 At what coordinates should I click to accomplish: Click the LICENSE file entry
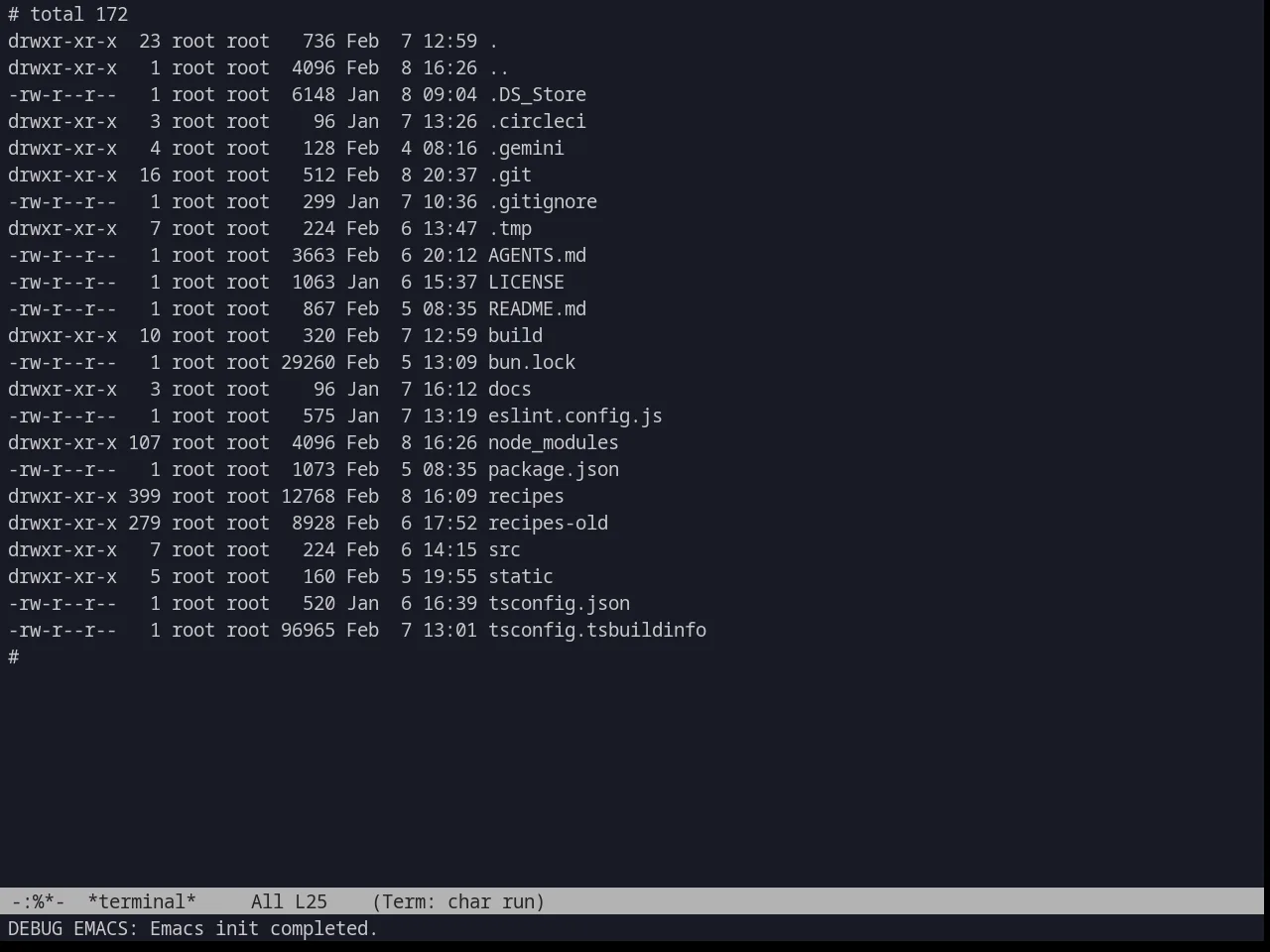pos(526,282)
